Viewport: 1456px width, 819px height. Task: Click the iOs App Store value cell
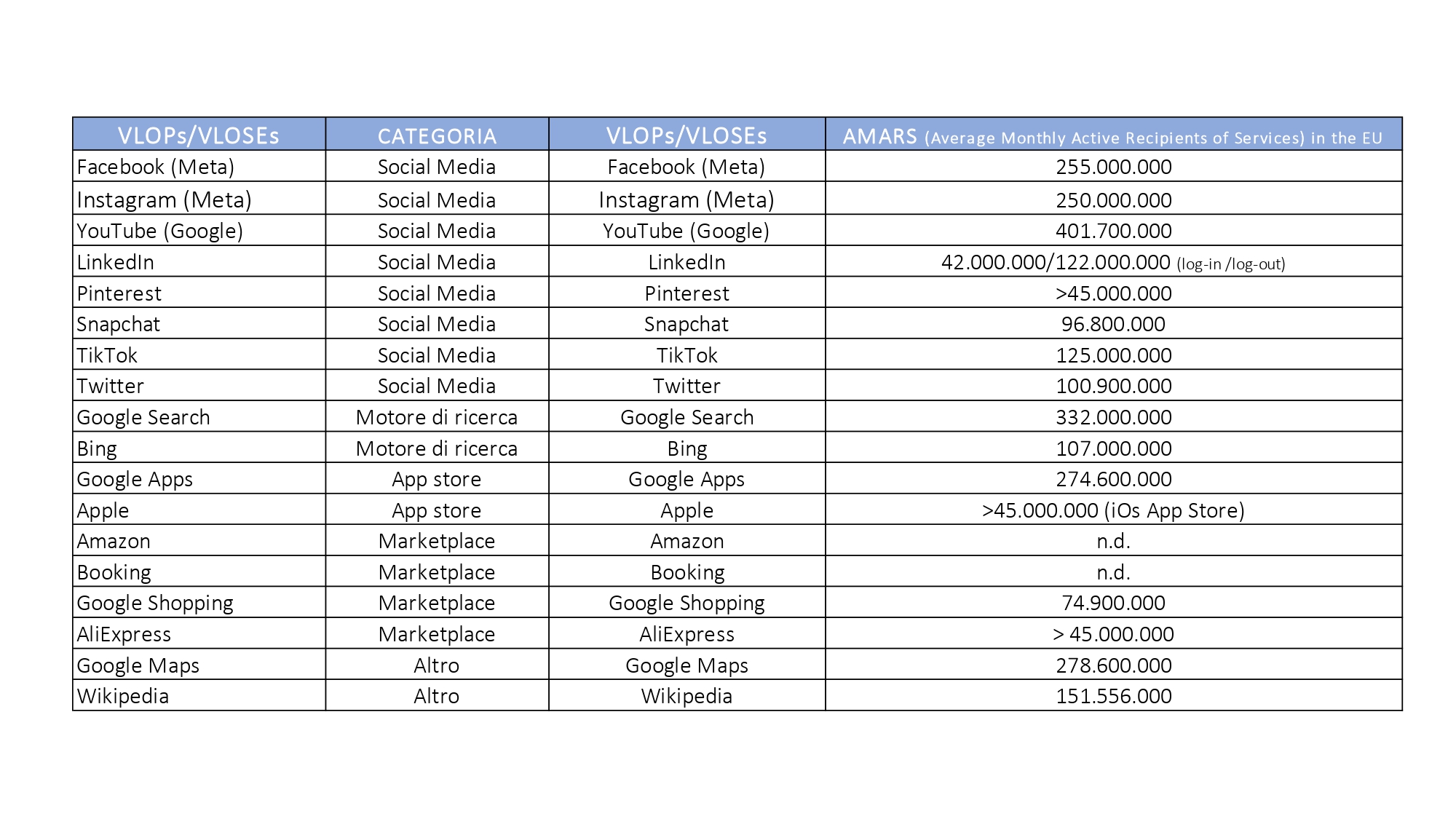(x=1112, y=510)
